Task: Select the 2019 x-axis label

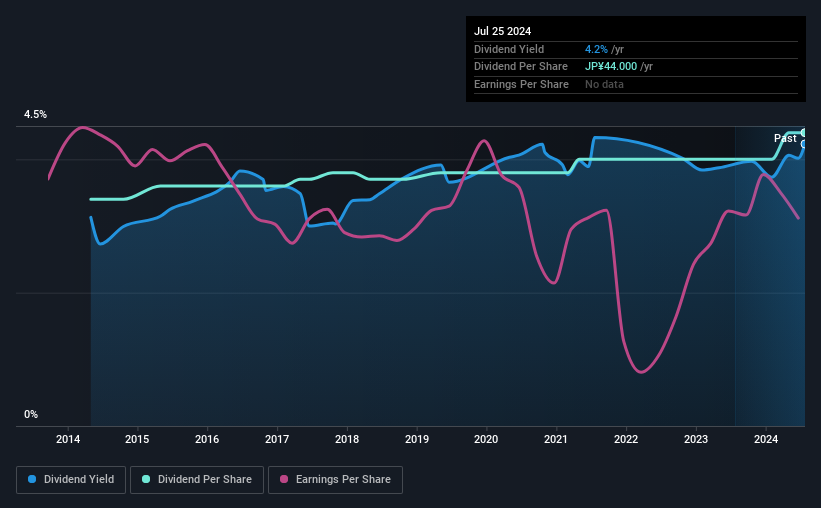Action: pos(417,439)
